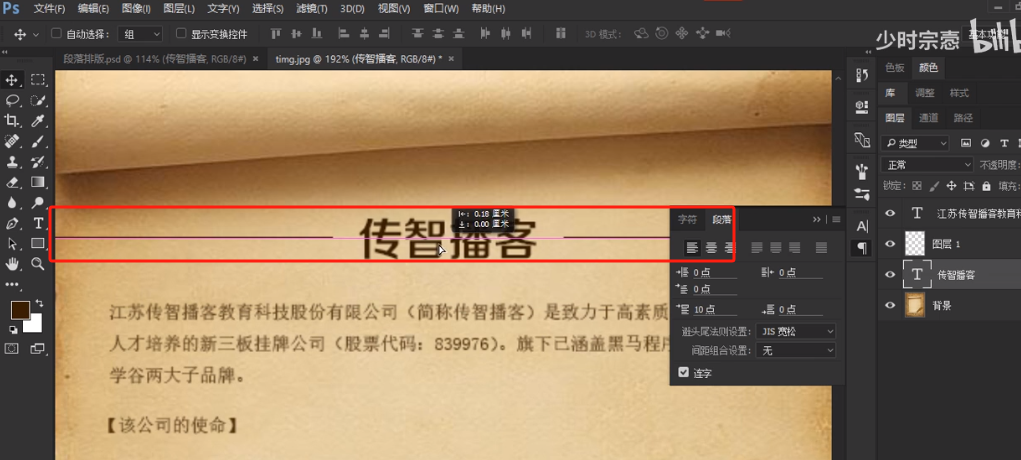Click the center text alignment button

(x=712, y=248)
